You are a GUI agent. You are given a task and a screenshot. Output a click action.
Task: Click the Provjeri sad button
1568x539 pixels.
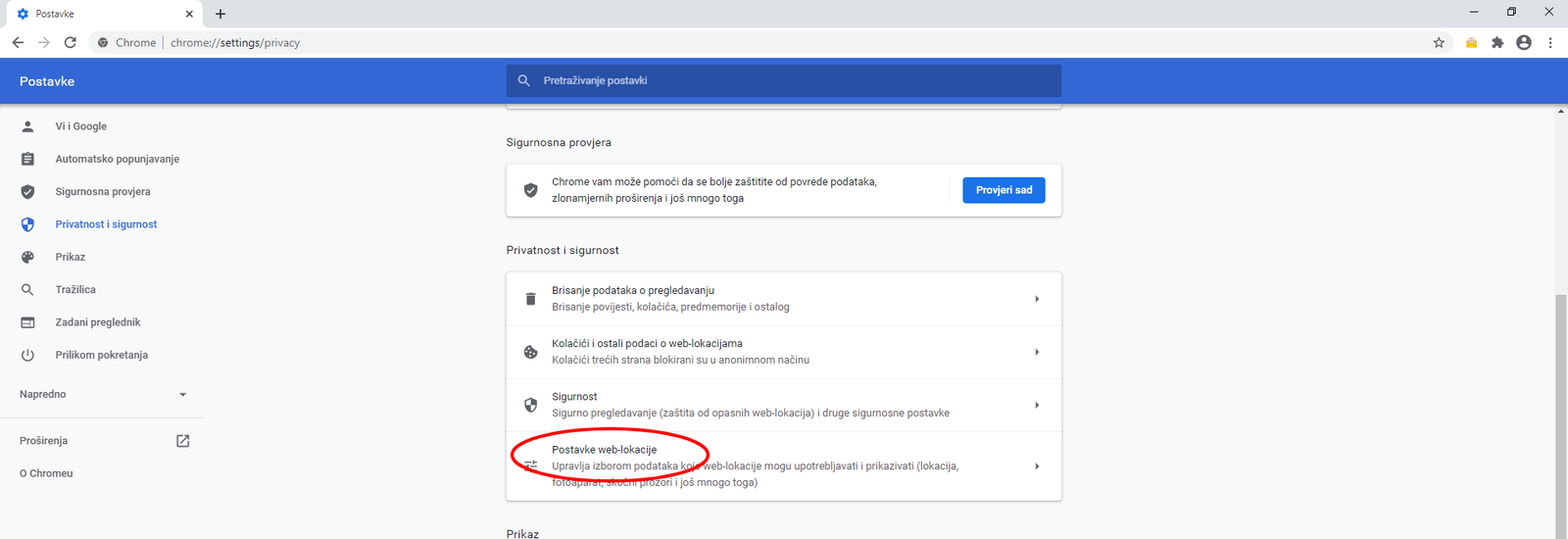[x=1004, y=190]
